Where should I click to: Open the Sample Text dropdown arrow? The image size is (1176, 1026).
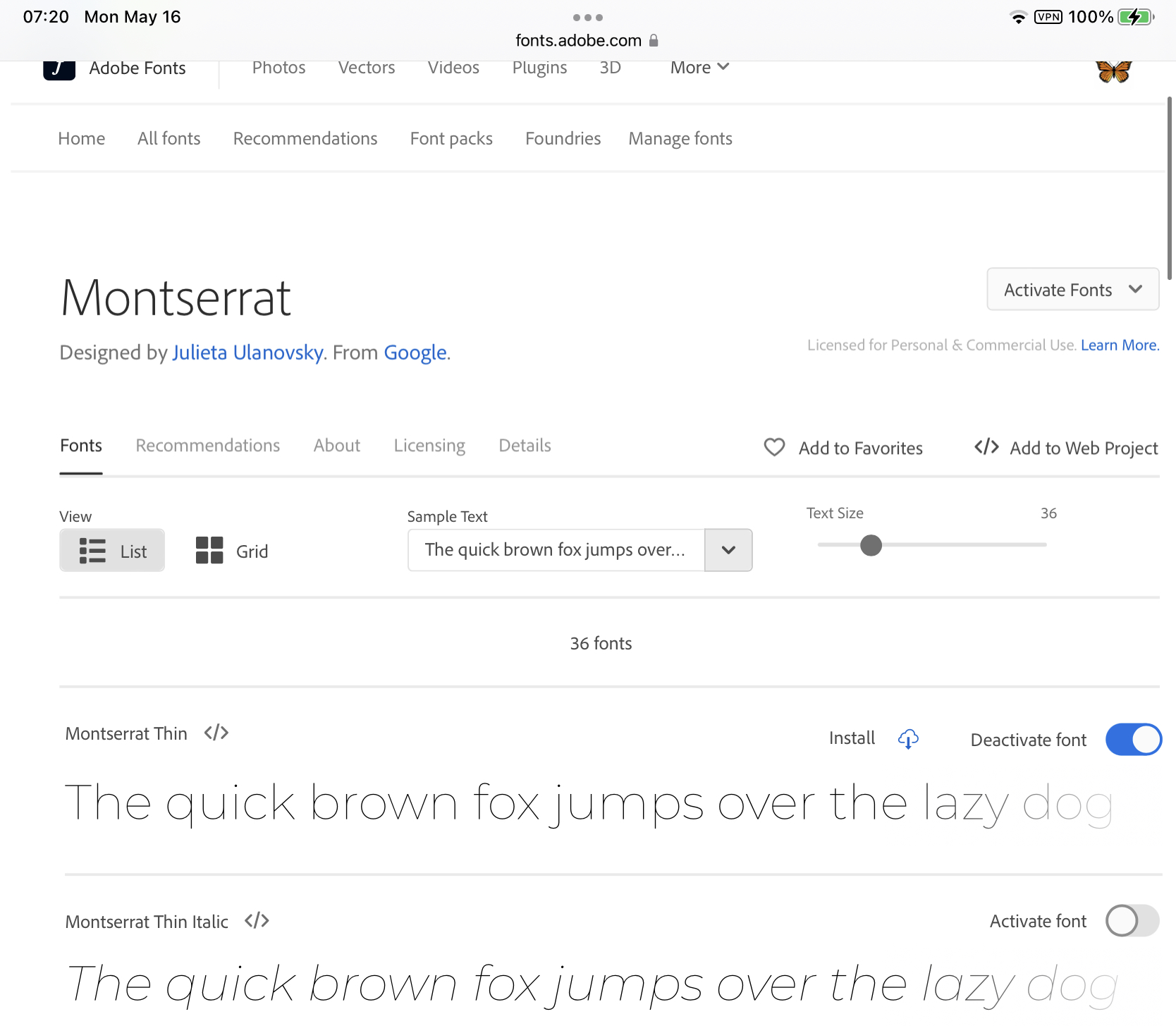pos(728,550)
